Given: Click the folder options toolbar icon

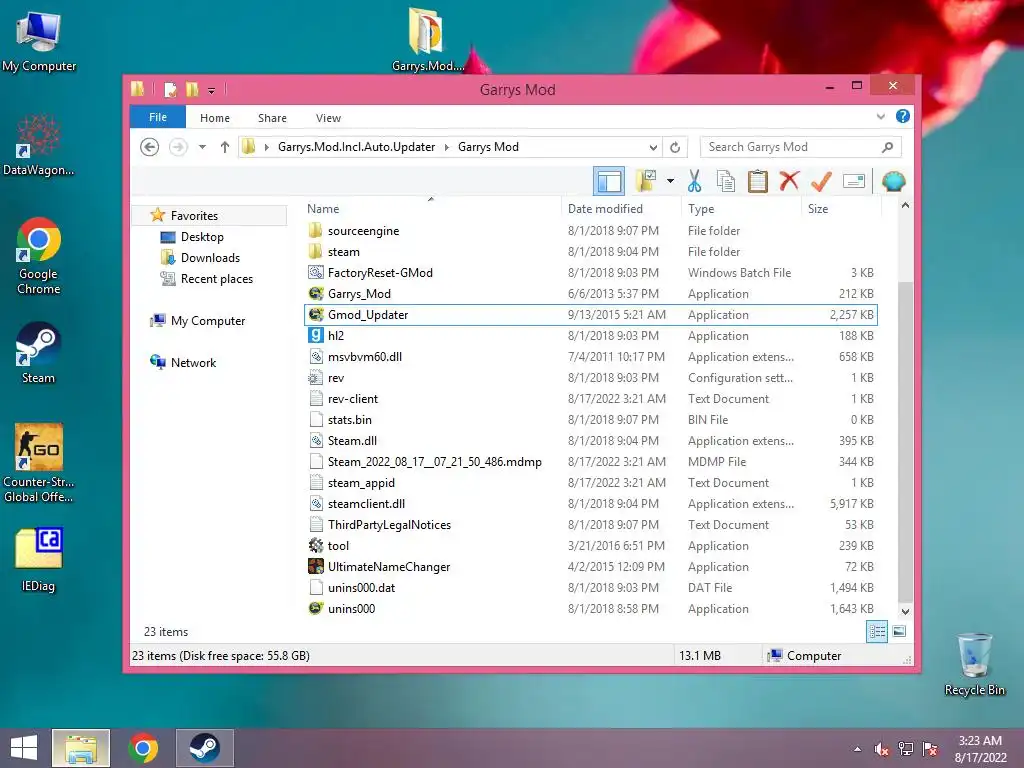Looking at the screenshot, I should [646, 181].
